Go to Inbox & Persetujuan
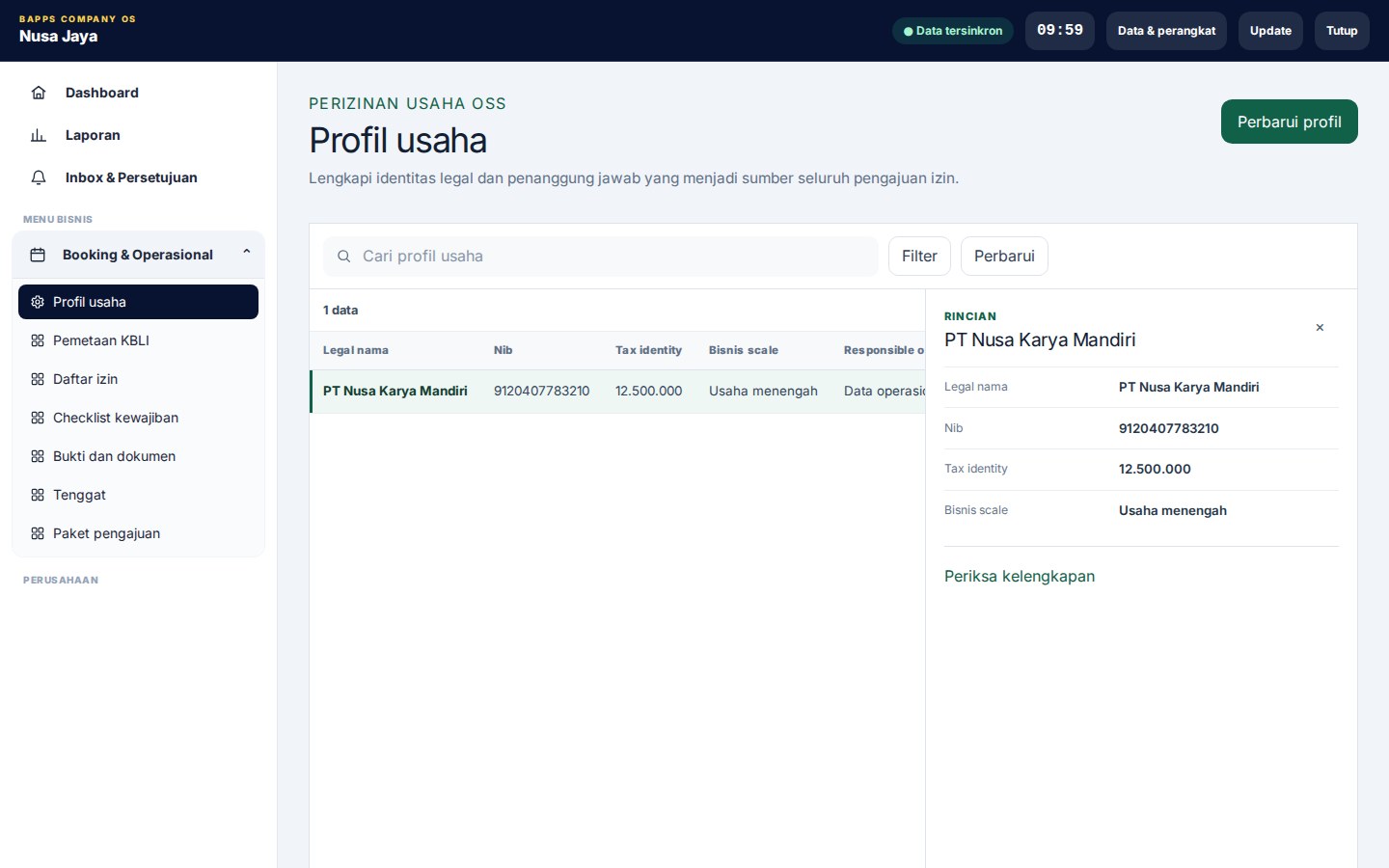Image resolution: width=1389 pixels, height=868 pixels. pos(138,177)
